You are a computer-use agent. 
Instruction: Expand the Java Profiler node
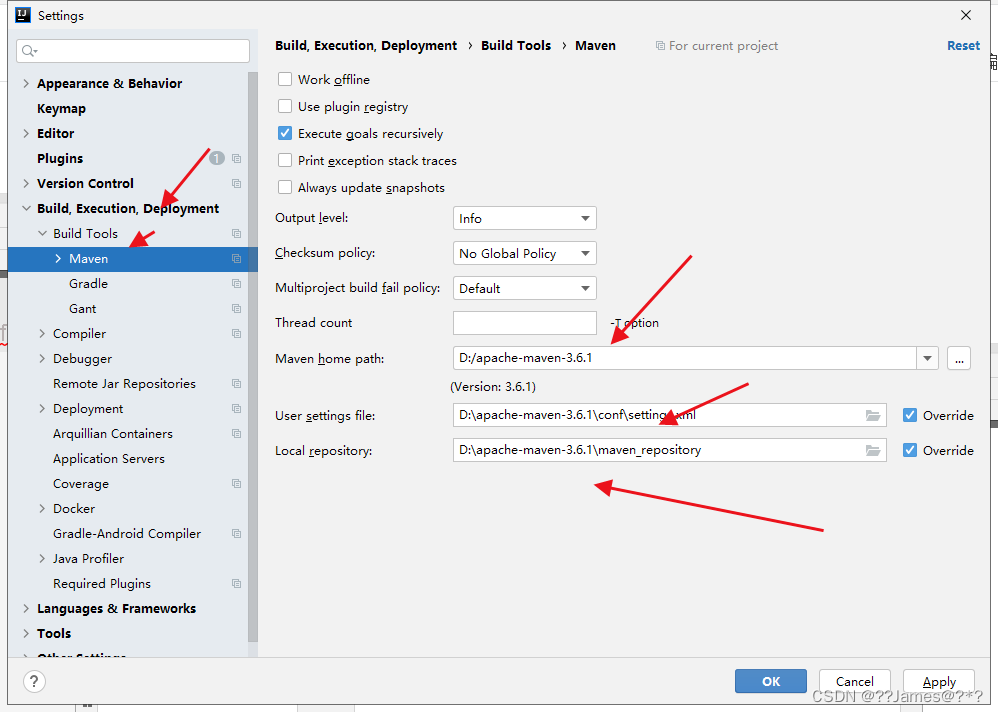click(42, 559)
